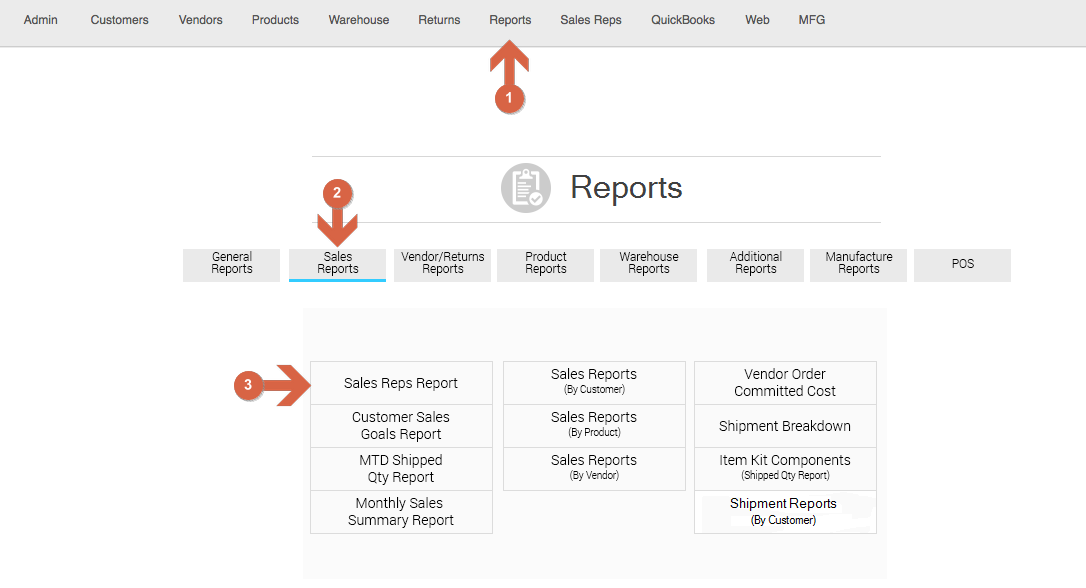Click the Reports clipboard icon
The height and width of the screenshot is (588, 1086).
(526, 188)
